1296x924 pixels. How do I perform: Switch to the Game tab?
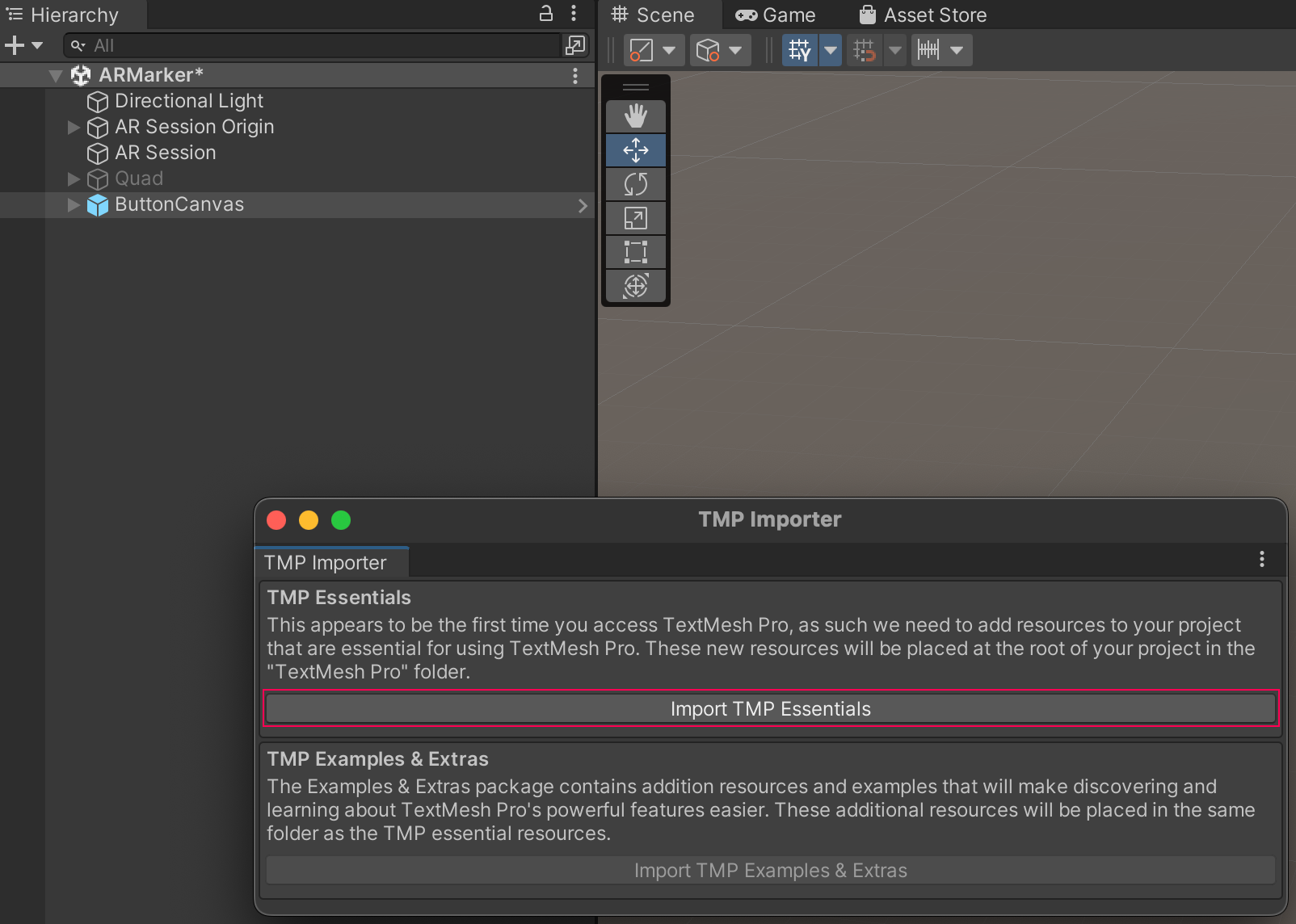coord(776,15)
